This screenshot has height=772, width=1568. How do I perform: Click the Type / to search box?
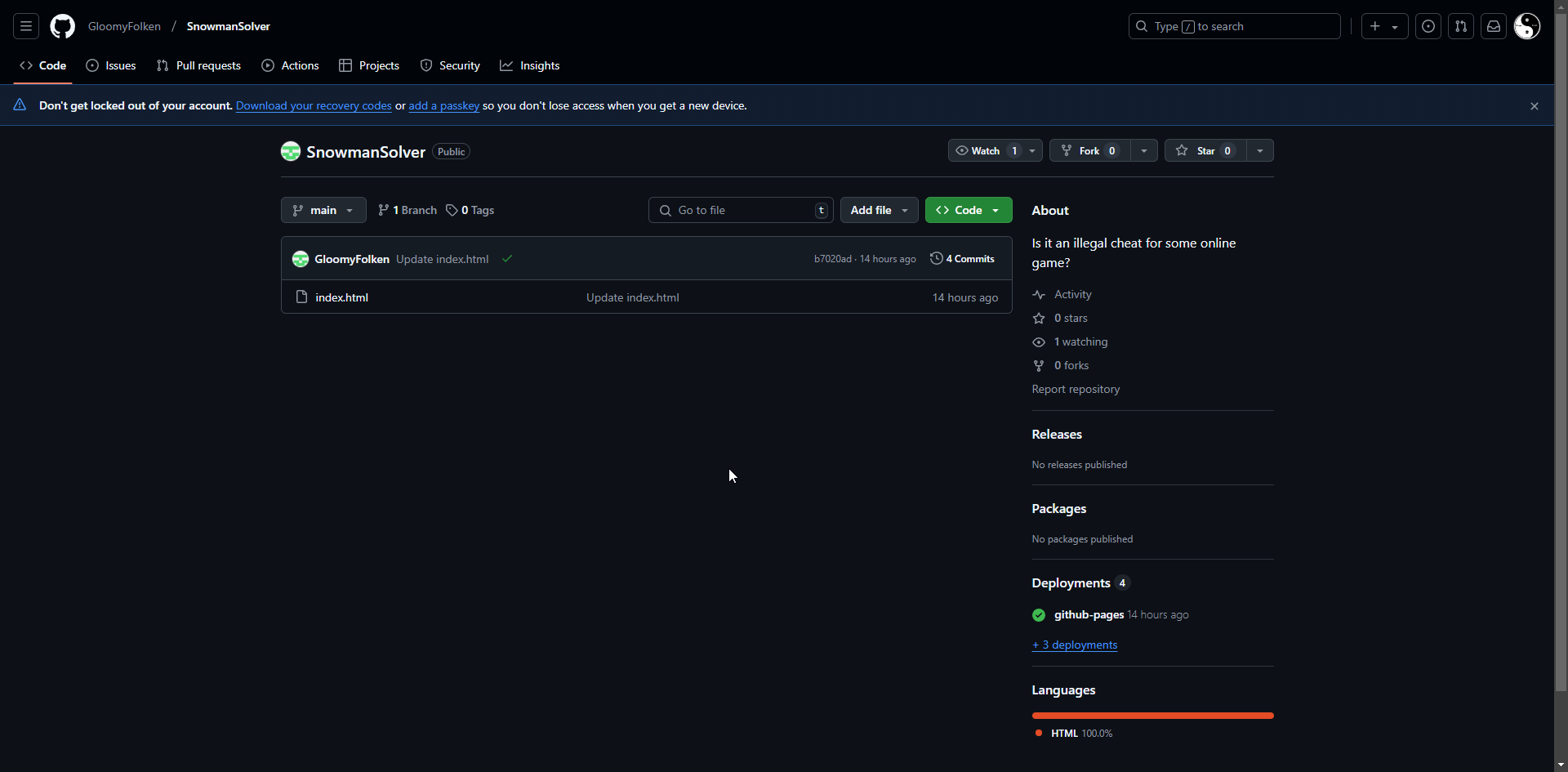pos(1234,26)
